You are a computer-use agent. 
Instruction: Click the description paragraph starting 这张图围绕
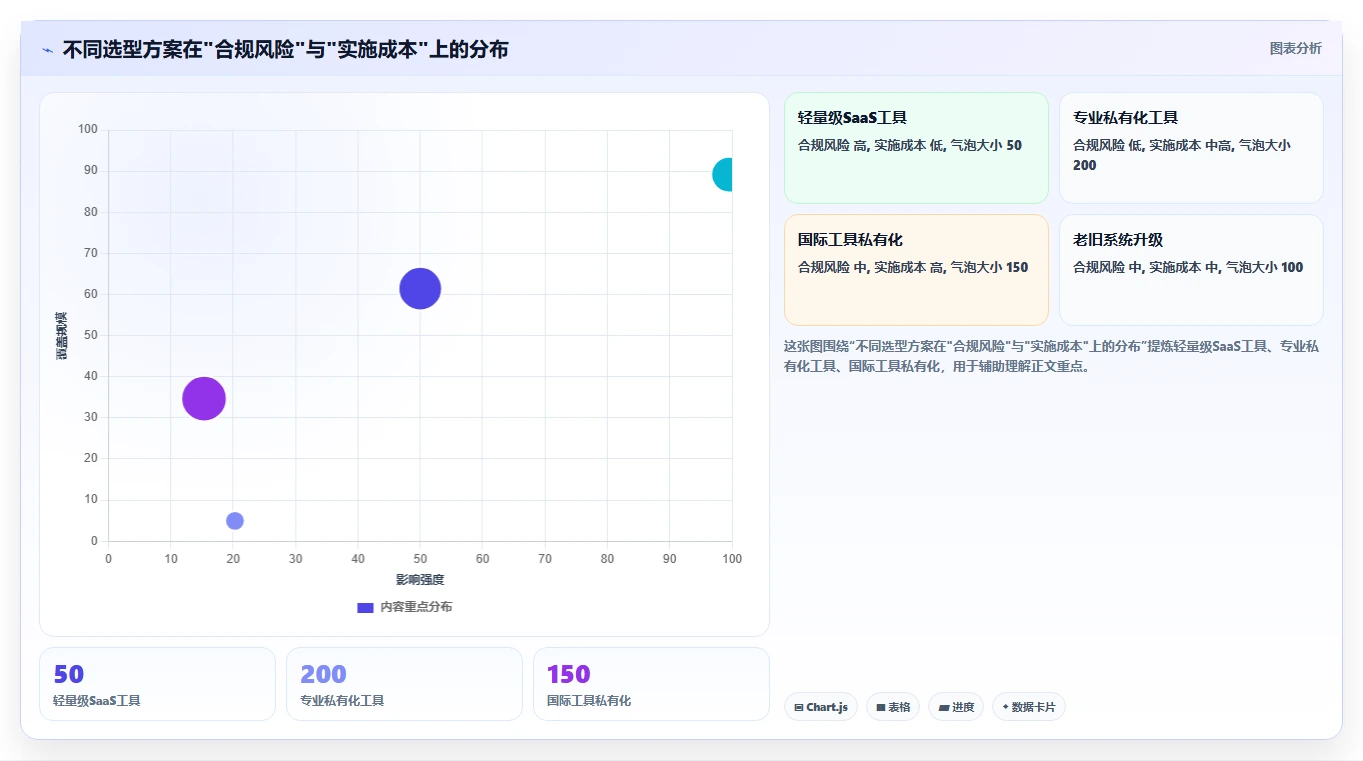coord(1053,356)
